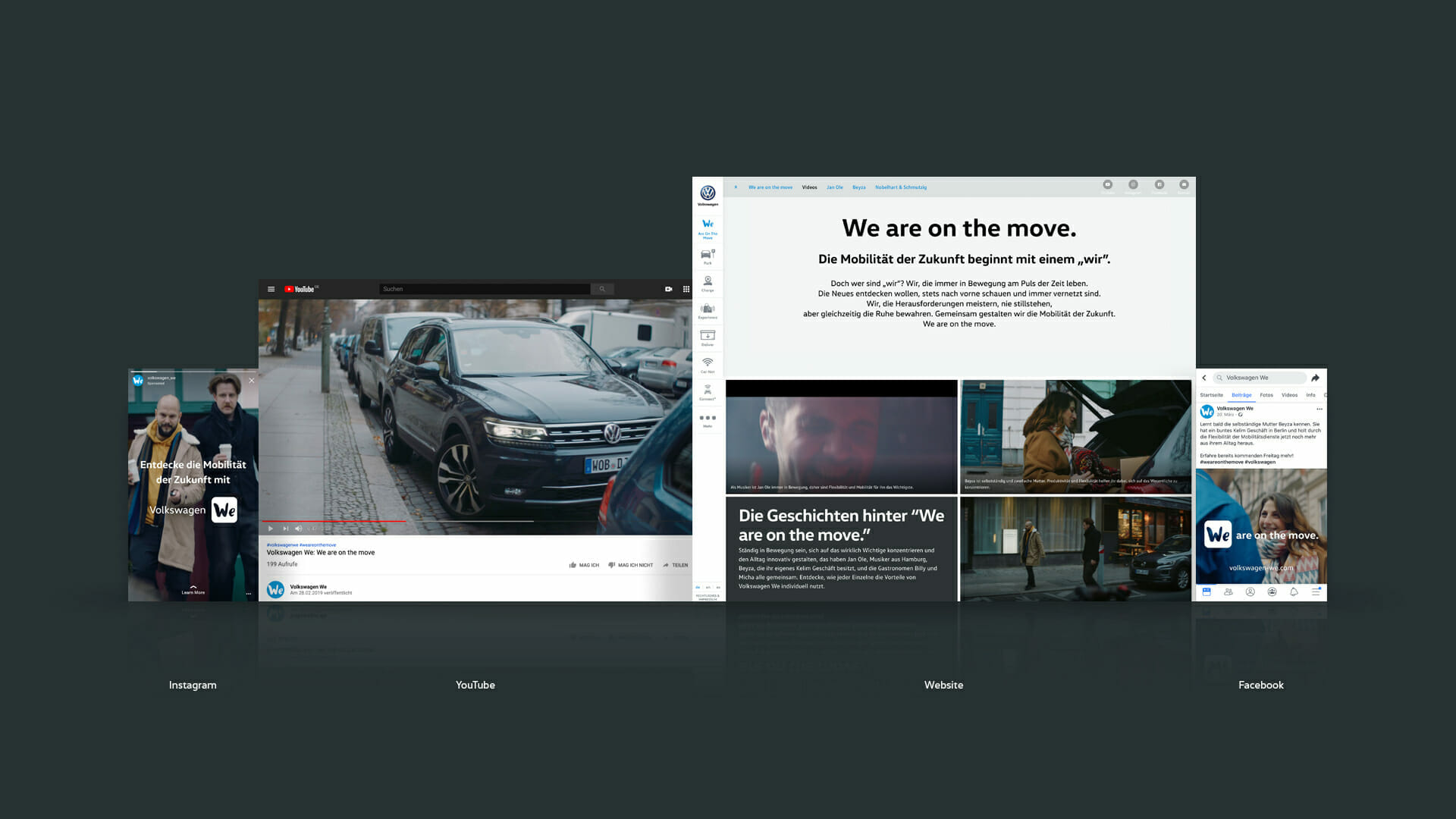
Task: Open the Facebook post three-dots options menu
Action: [x=1319, y=409]
